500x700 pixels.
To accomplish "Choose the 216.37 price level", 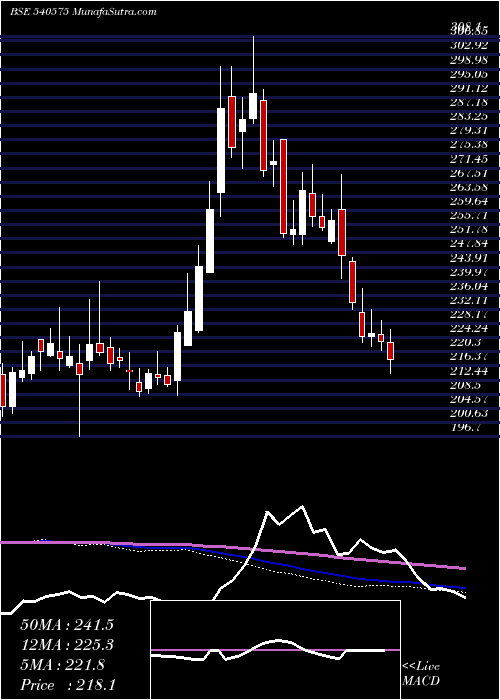I will point(470,357).
